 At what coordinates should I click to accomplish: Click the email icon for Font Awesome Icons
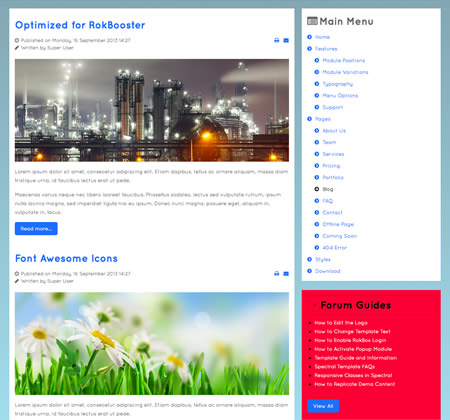[286, 274]
